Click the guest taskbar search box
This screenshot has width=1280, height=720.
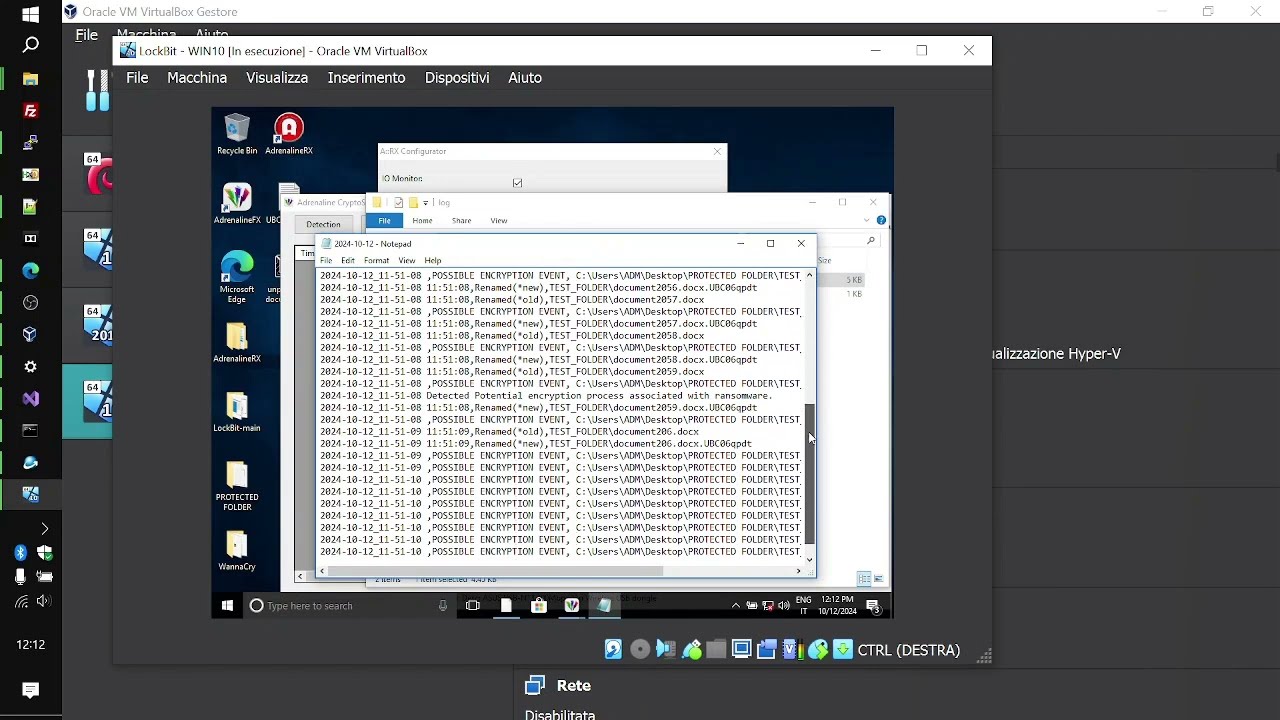pyautogui.click(x=349, y=605)
